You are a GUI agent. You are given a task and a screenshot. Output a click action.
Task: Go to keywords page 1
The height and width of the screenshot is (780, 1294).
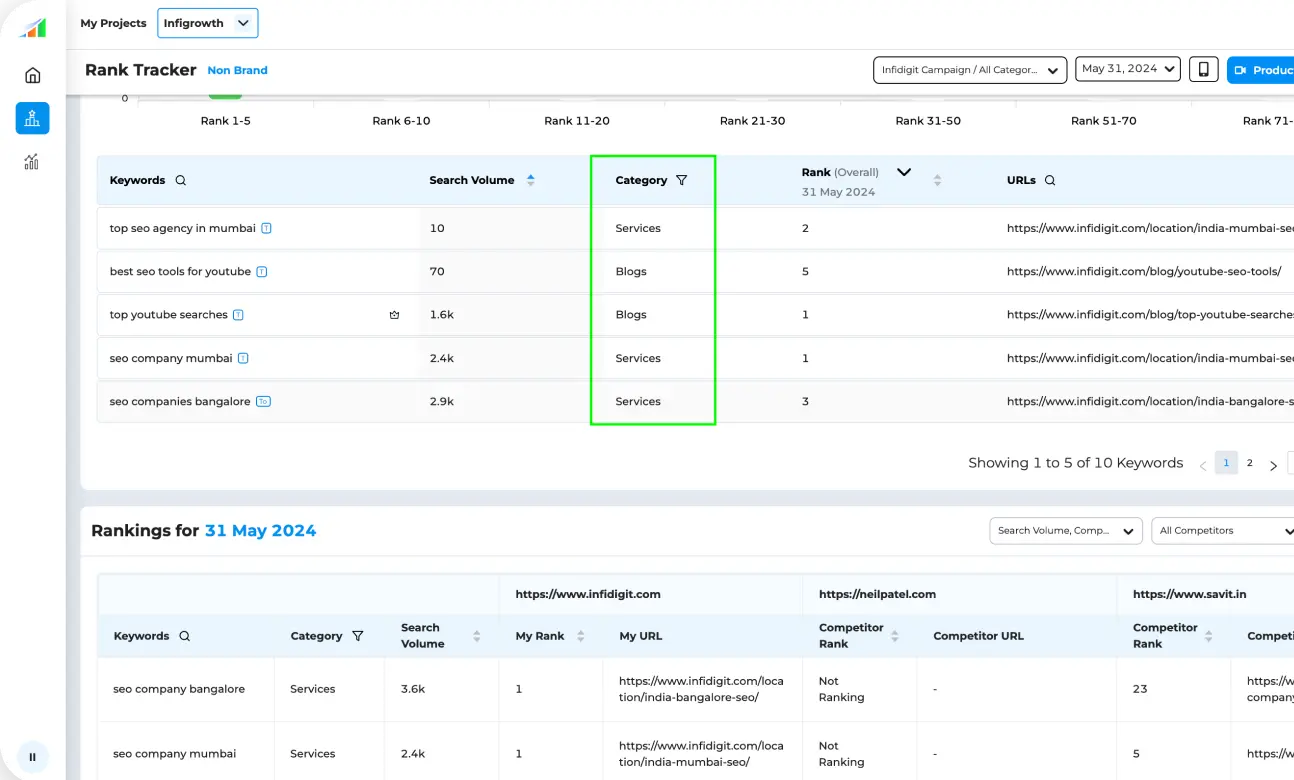1226,463
